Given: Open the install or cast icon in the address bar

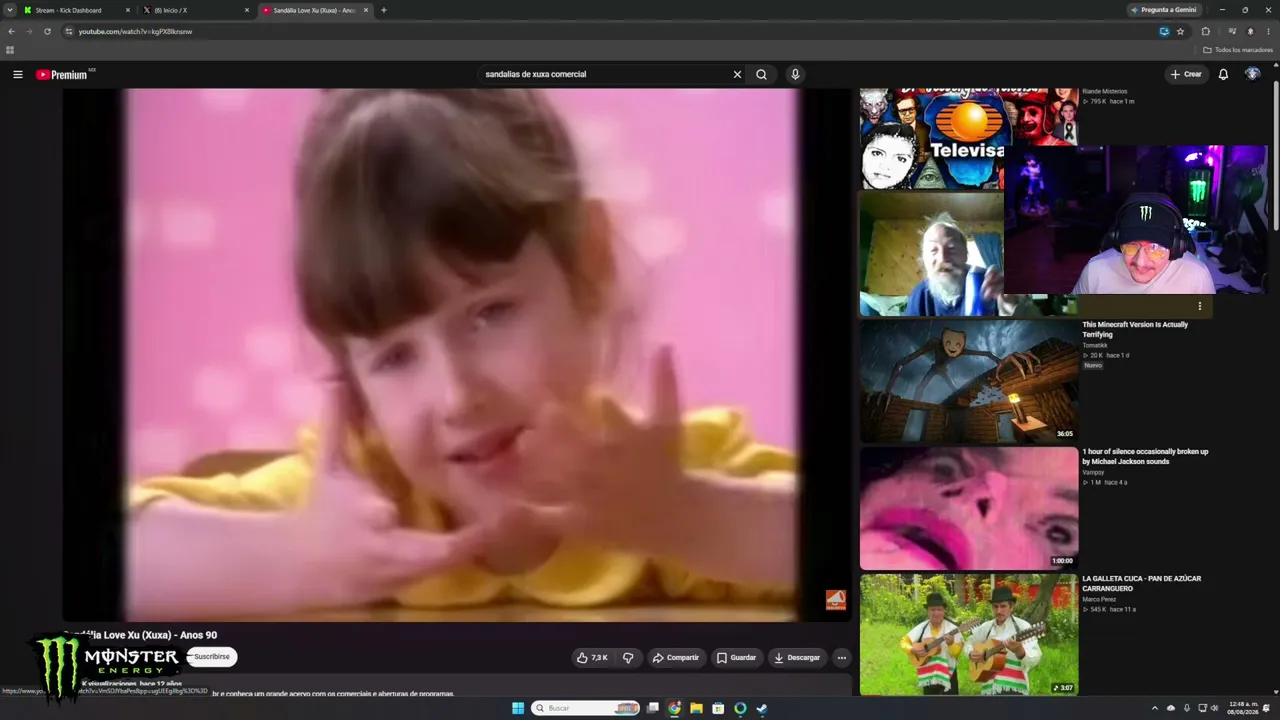Looking at the screenshot, I should pyautogui.click(x=1164, y=31).
